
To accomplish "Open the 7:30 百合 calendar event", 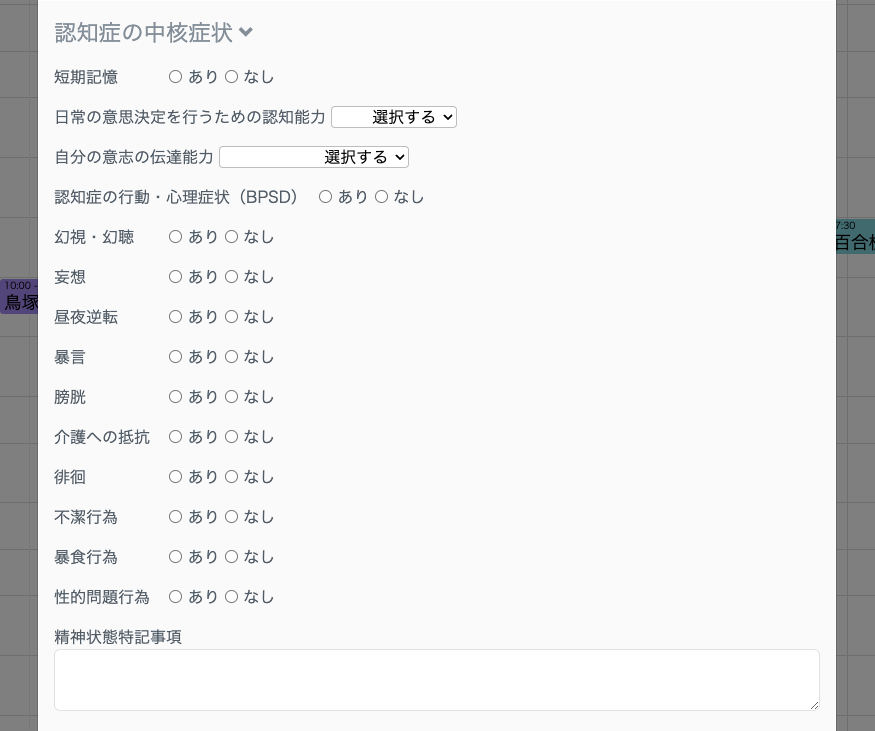I will [855, 236].
